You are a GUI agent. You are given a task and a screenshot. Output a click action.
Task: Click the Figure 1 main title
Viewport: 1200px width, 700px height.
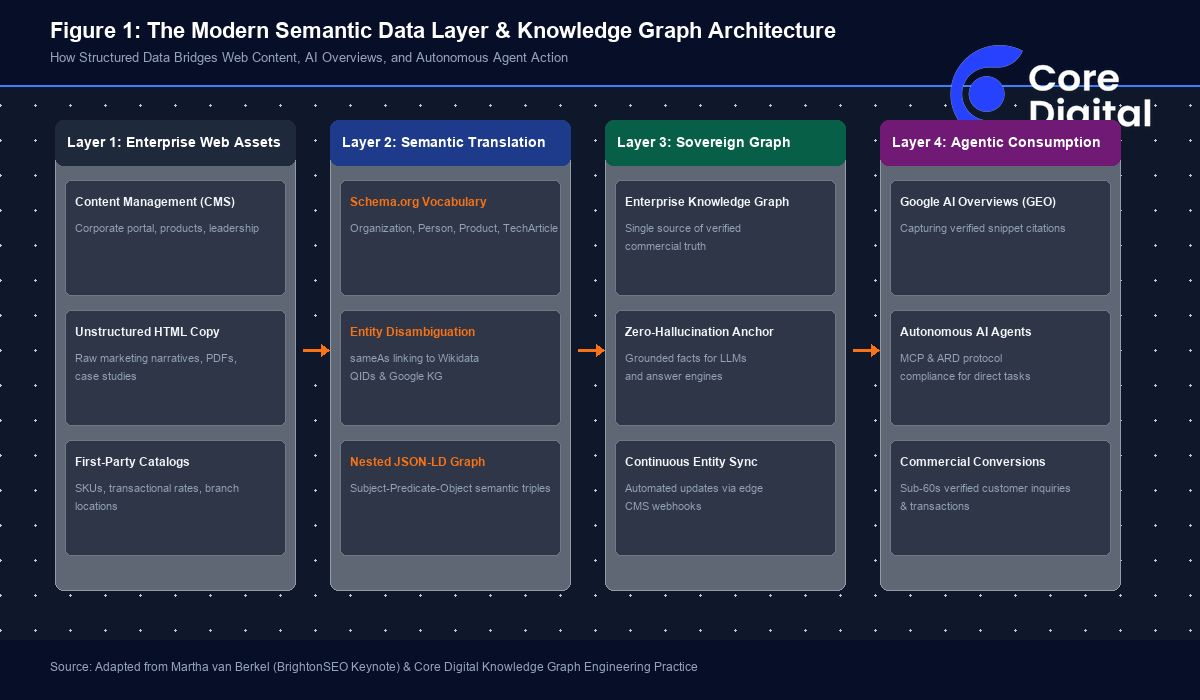point(443,31)
